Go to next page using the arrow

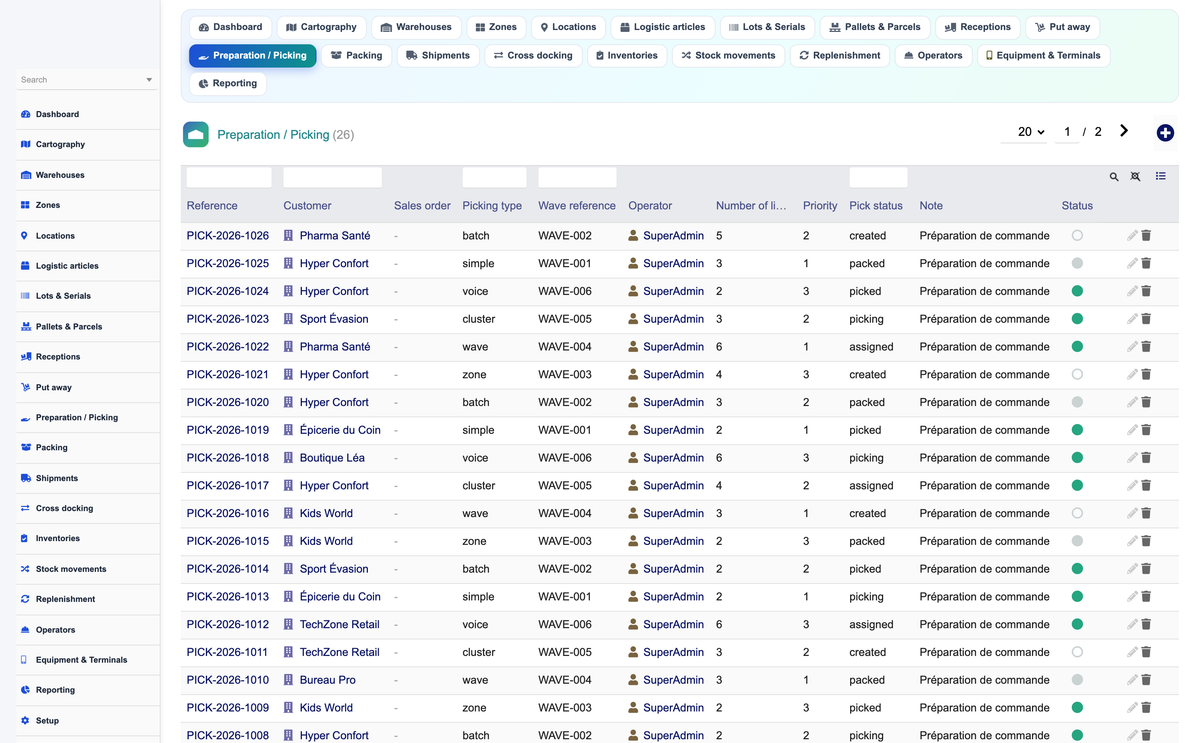pyautogui.click(x=1124, y=131)
